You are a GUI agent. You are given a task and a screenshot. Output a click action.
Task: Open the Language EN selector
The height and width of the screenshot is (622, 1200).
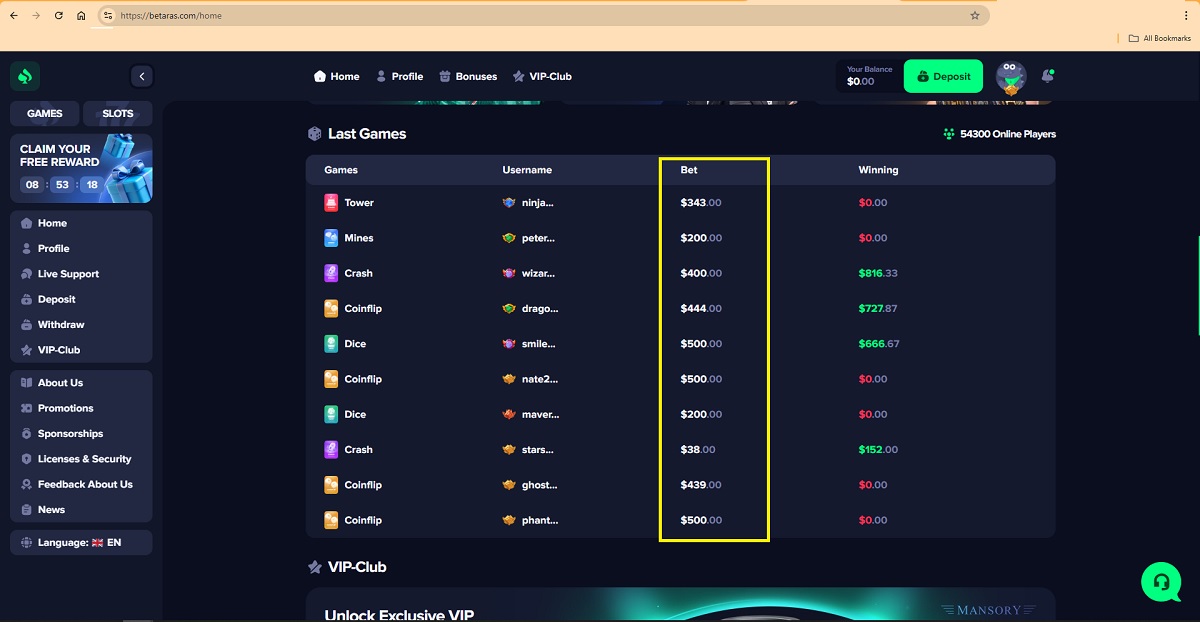(81, 542)
